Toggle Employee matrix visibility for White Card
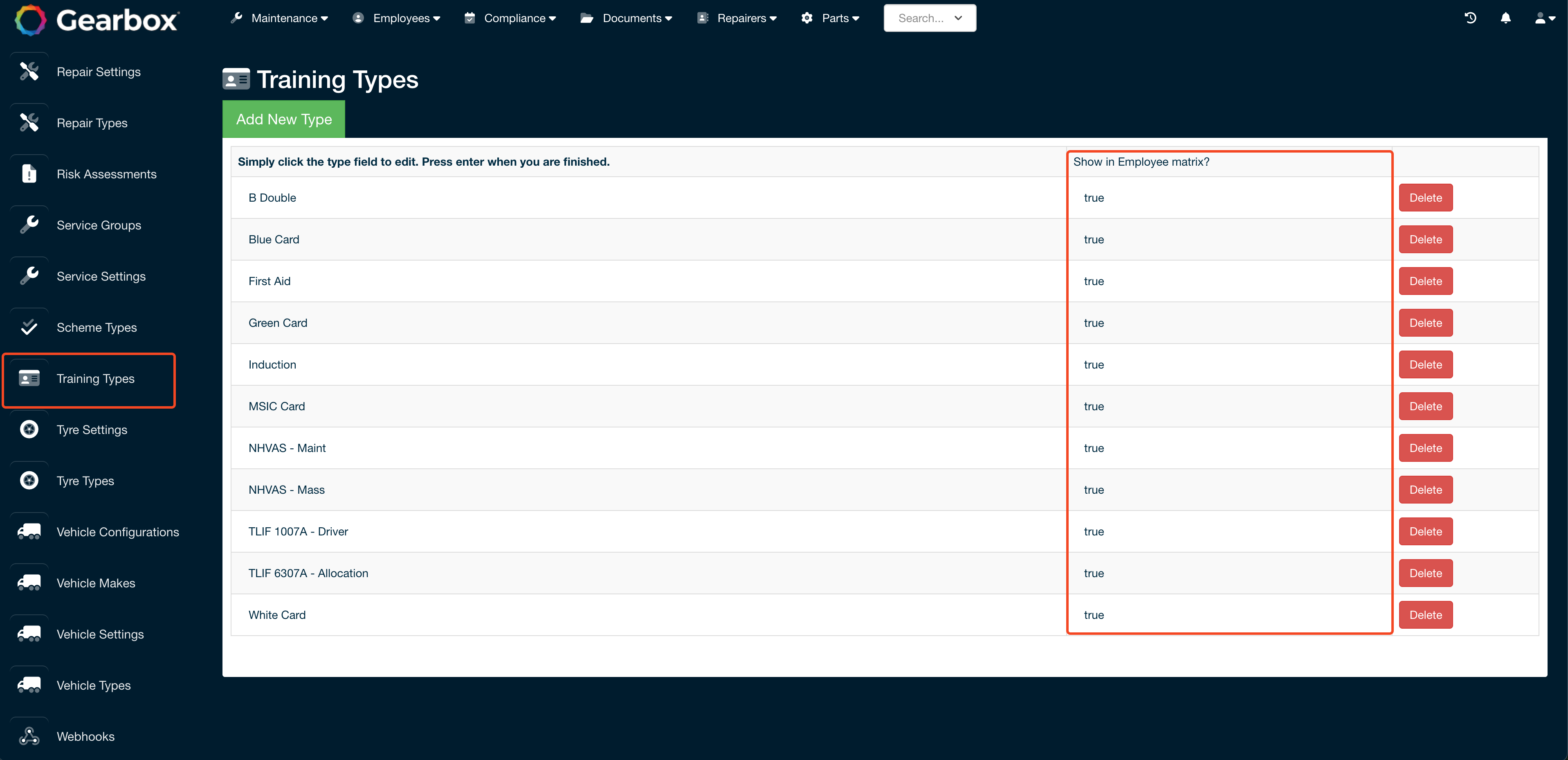1568x760 pixels. coord(1094,614)
